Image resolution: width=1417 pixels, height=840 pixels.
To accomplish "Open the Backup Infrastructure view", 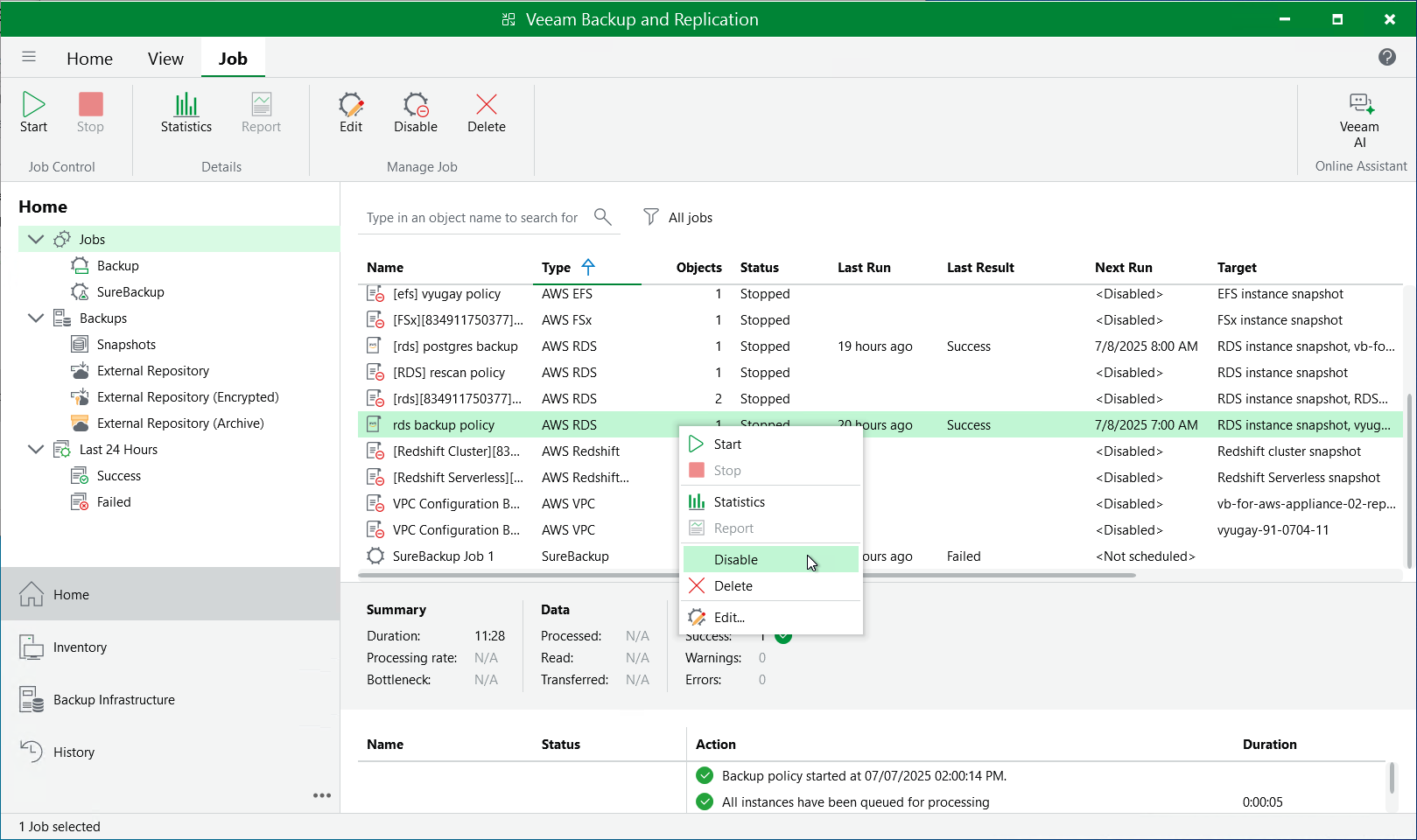I will [114, 700].
